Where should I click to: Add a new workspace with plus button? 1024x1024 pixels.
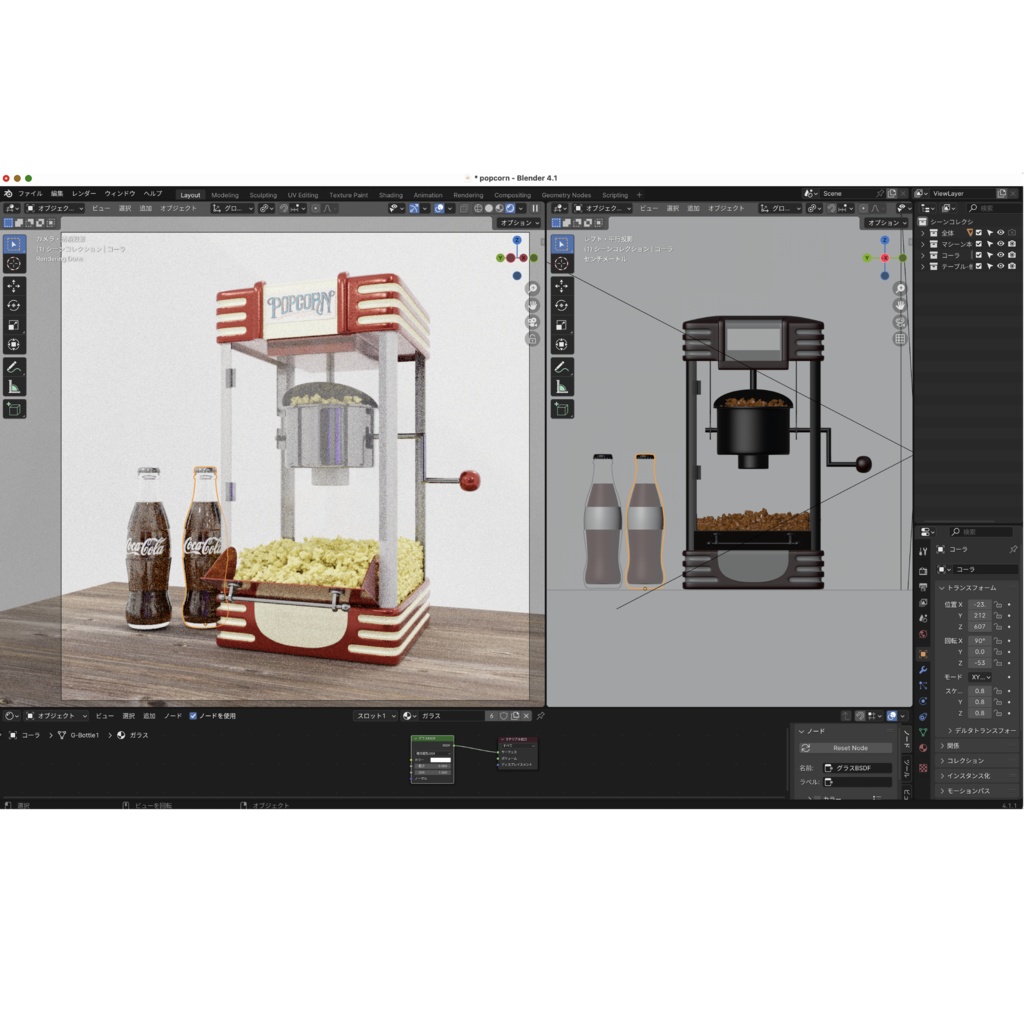pos(639,195)
